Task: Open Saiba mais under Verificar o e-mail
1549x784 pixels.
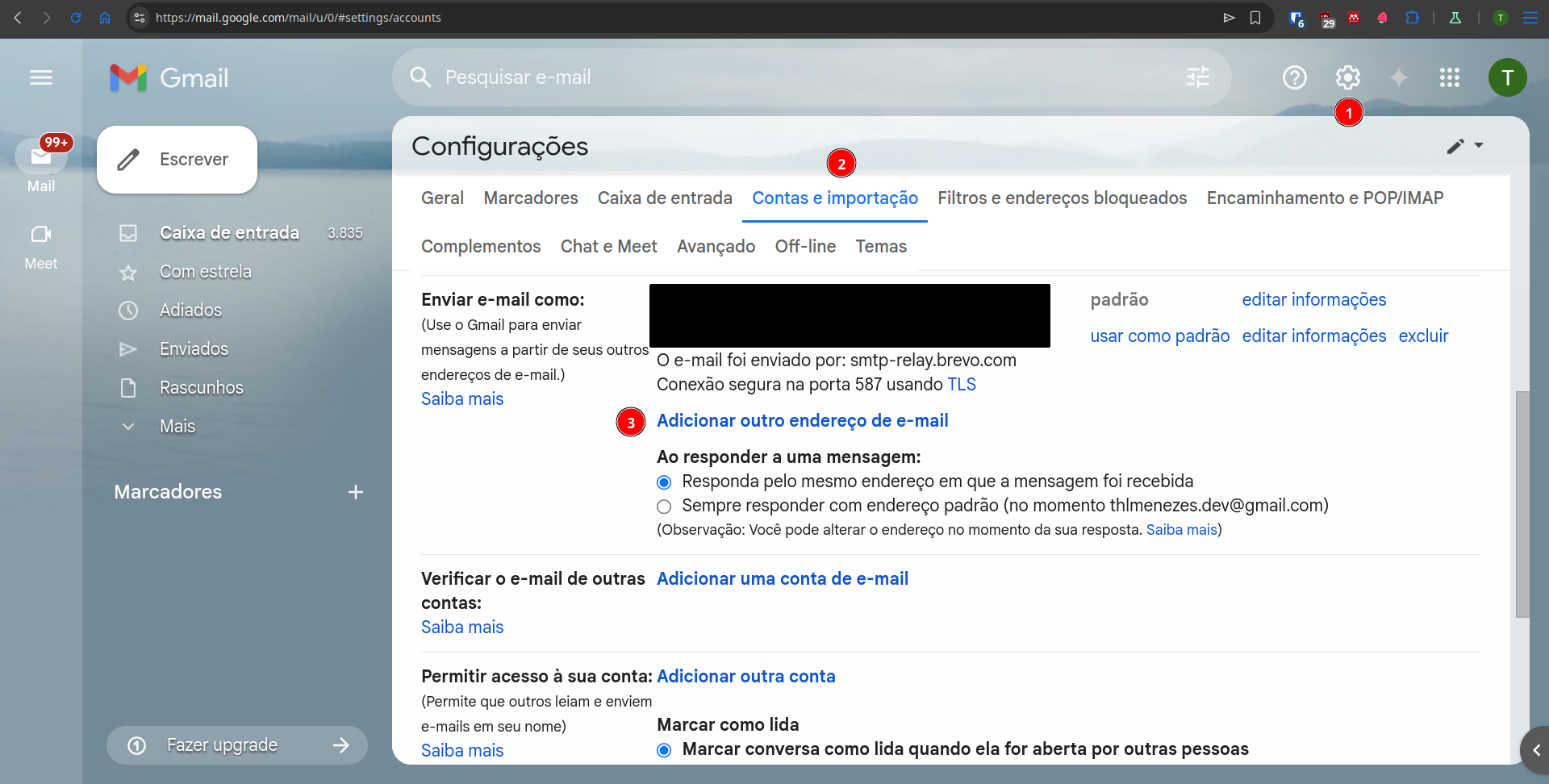Action: click(x=462, y=628)
